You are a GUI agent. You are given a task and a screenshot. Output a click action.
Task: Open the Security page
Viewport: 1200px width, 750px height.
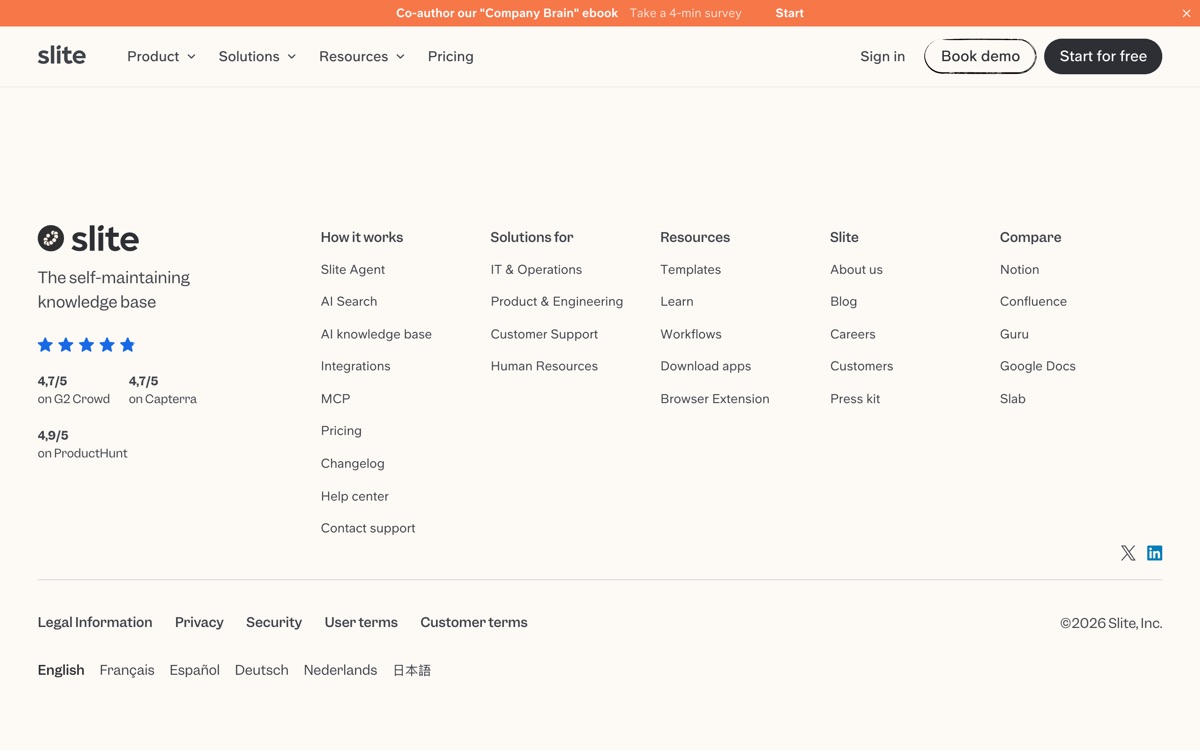point(274,622)
